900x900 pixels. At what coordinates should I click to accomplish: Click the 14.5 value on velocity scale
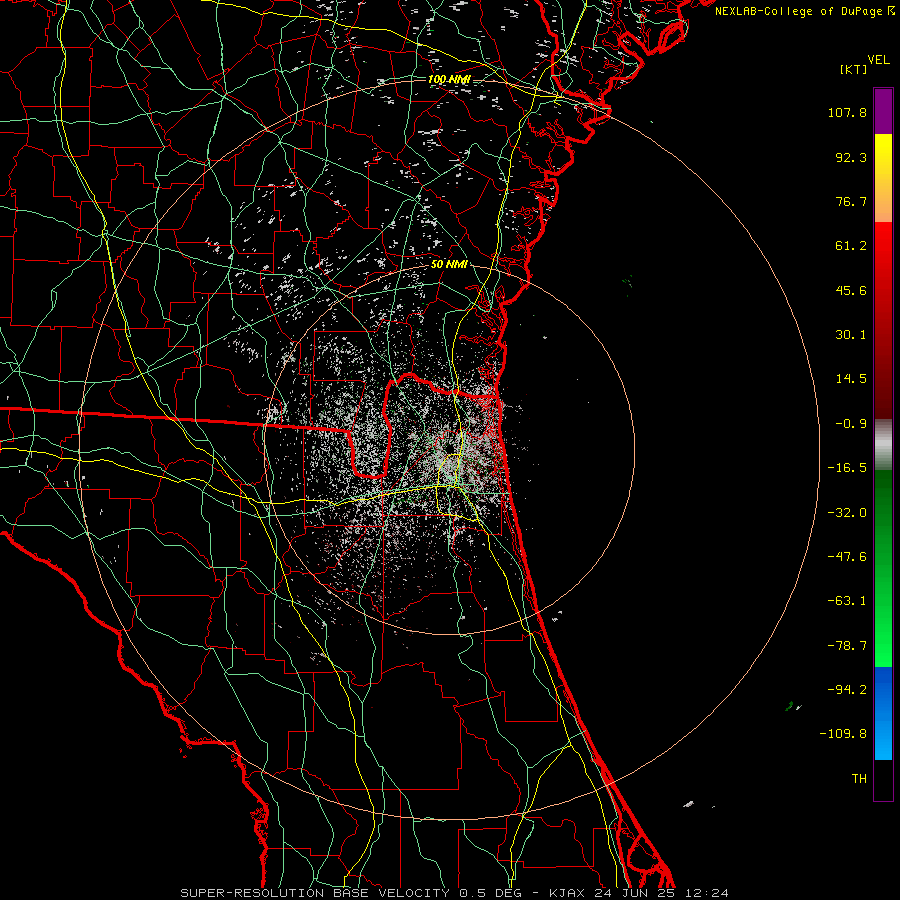[x=851, y=379]
